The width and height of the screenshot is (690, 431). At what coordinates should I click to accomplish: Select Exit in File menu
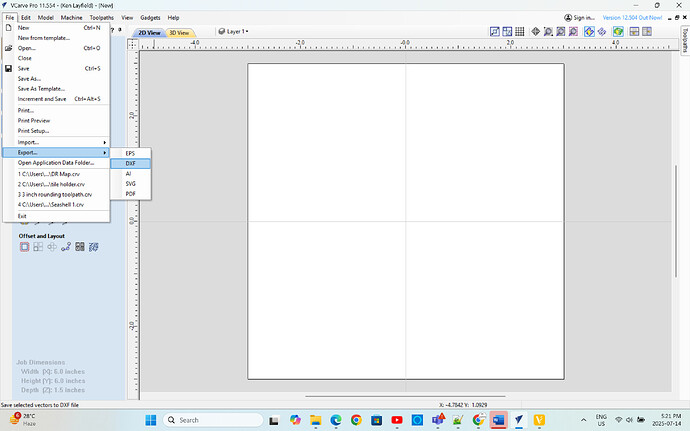(x=56, y=216)
